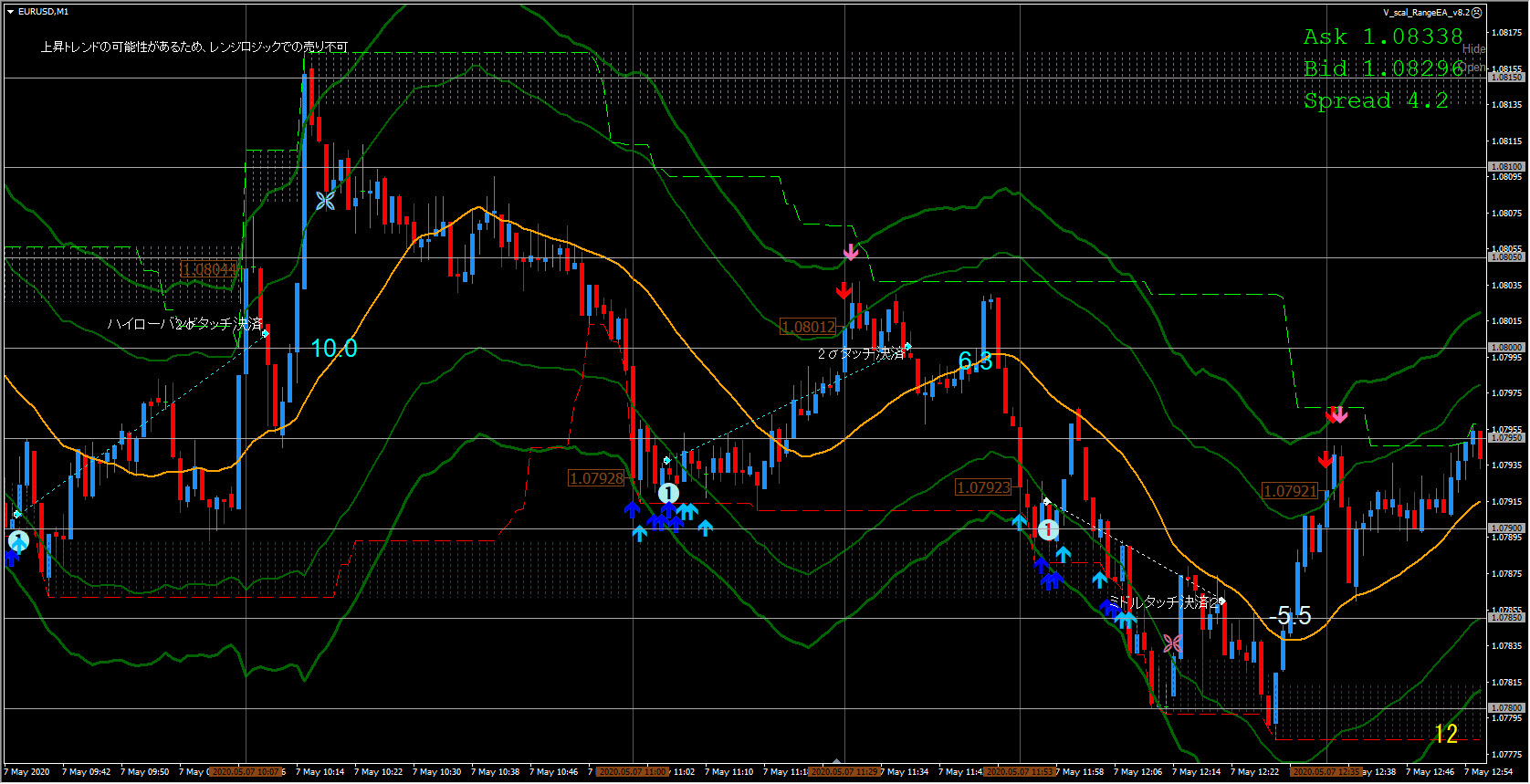Select the 1.07928 price label
The height and width of the screenshot is (784, 1530).
pos(596,478)
